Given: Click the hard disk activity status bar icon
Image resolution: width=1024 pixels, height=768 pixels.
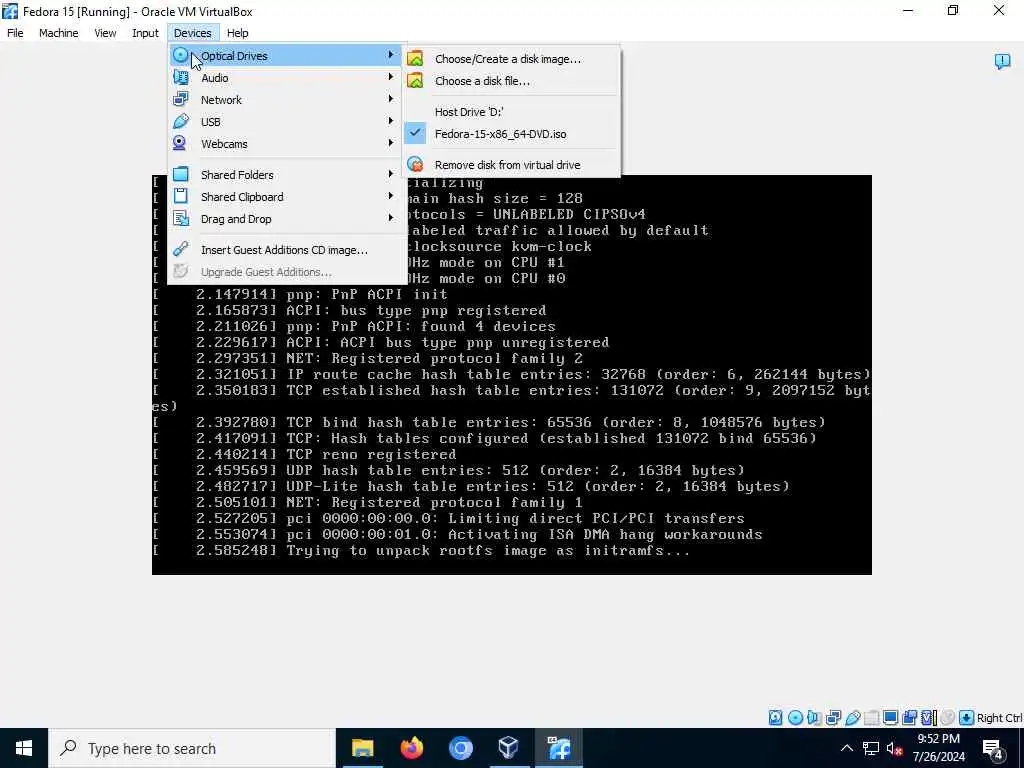Looking at the screenshot, I should pos(775,718).
